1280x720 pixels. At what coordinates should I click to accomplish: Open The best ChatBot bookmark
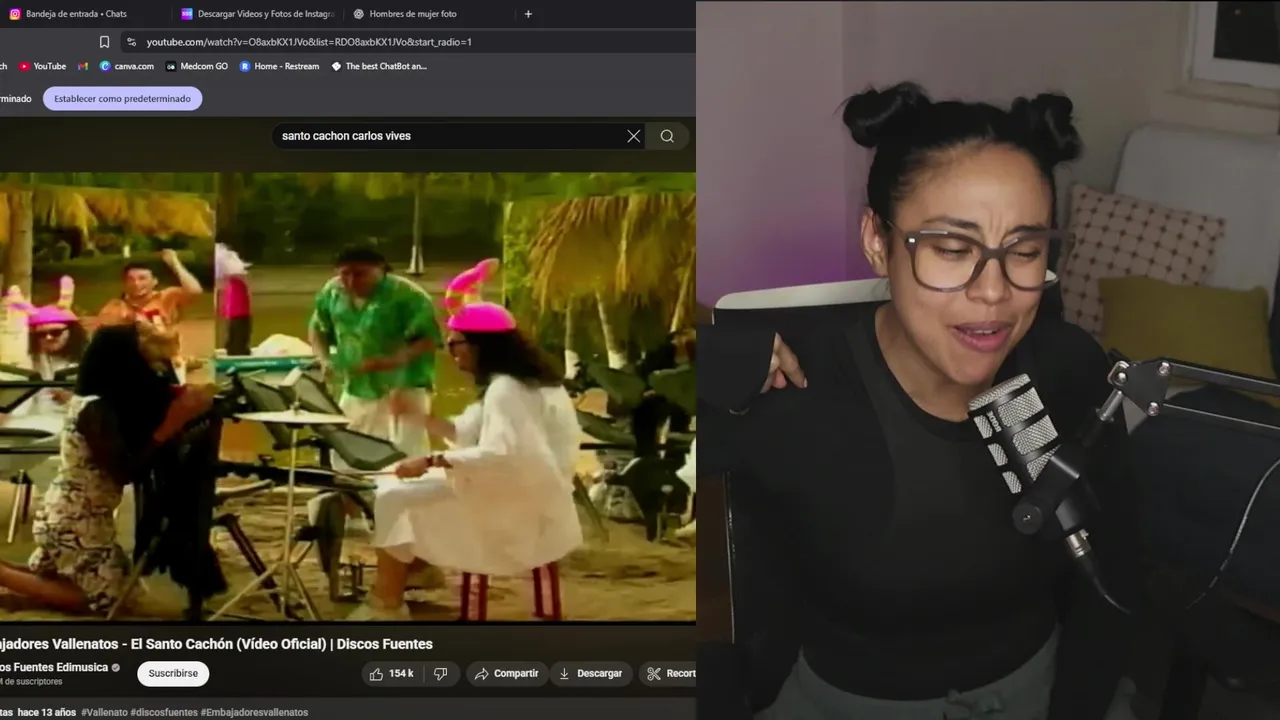379,66
